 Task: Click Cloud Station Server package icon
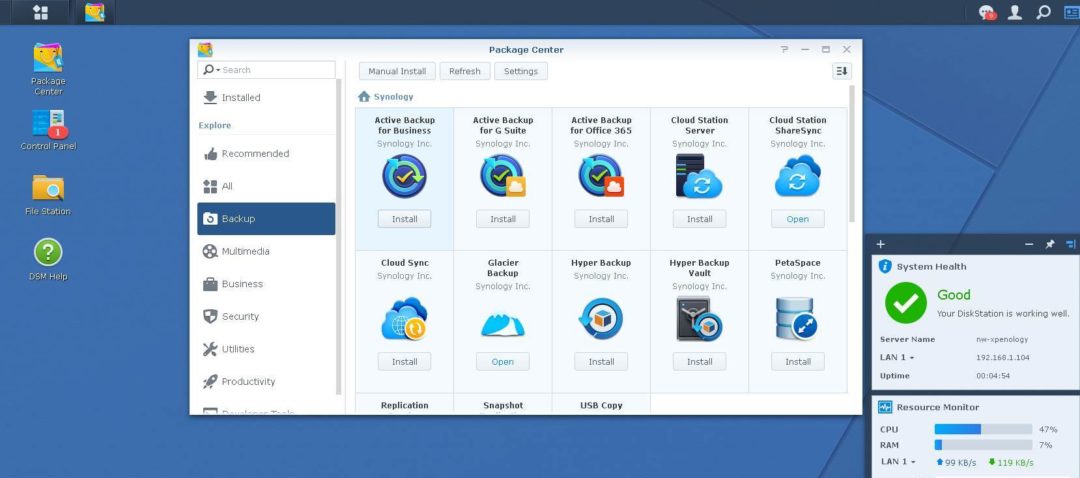[699, 176]
